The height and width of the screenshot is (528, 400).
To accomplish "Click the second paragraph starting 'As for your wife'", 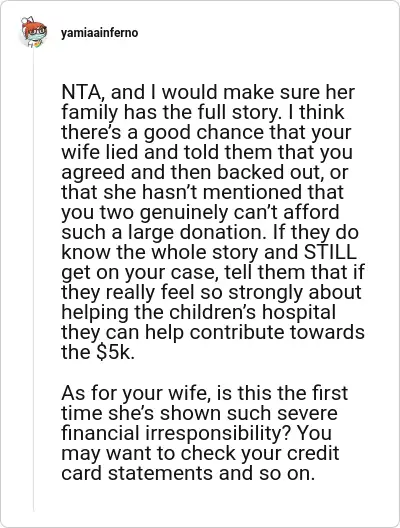I will pos(205,433).
